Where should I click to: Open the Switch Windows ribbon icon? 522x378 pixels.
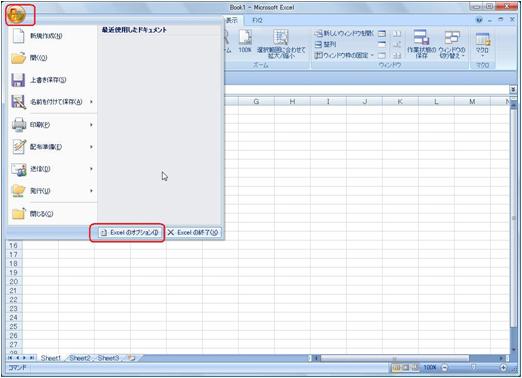[452, 44]
